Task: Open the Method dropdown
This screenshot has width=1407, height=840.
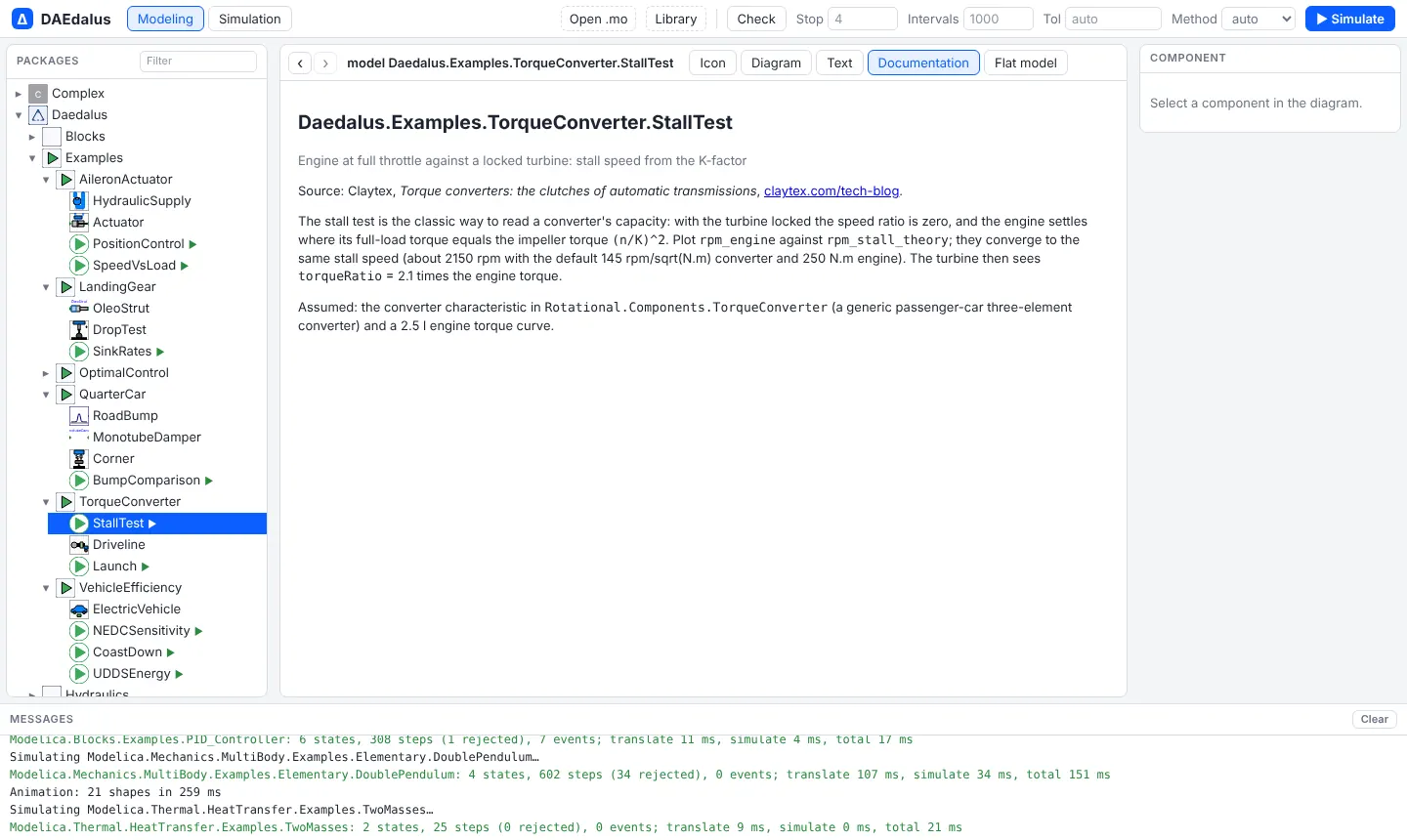Action: pyautogui.click(x=1258, y=19)
